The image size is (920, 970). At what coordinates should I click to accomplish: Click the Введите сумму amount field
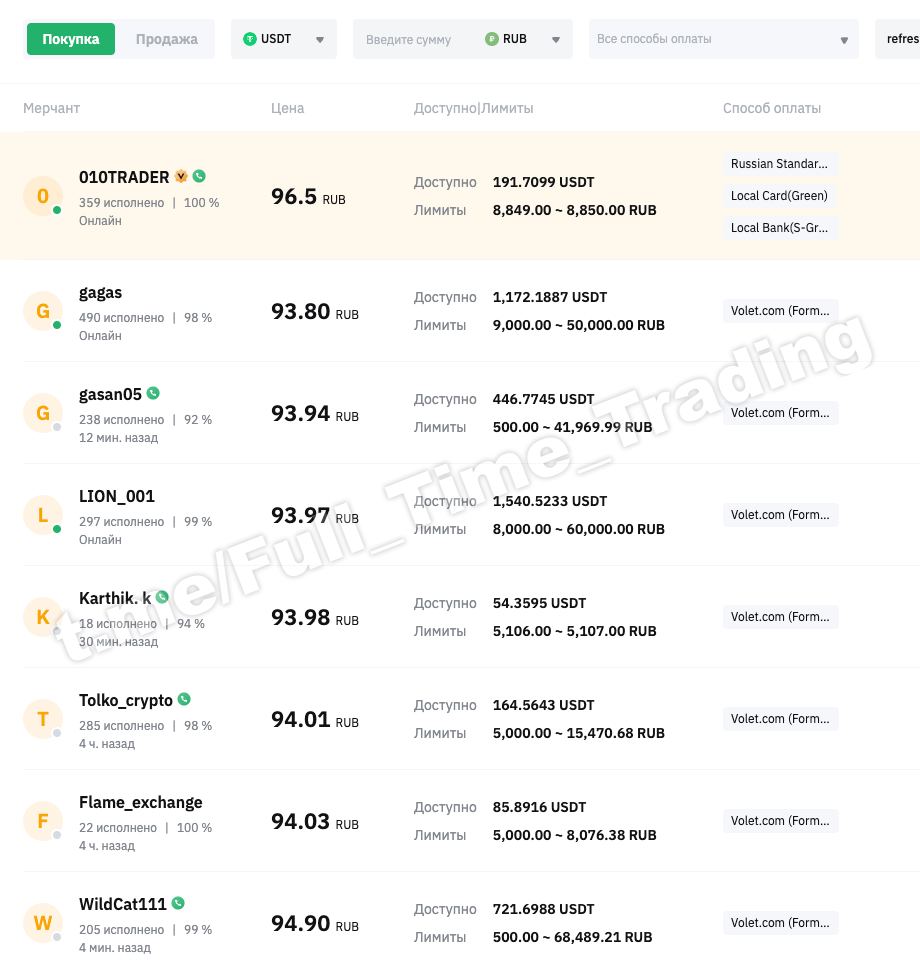[415, 39]
